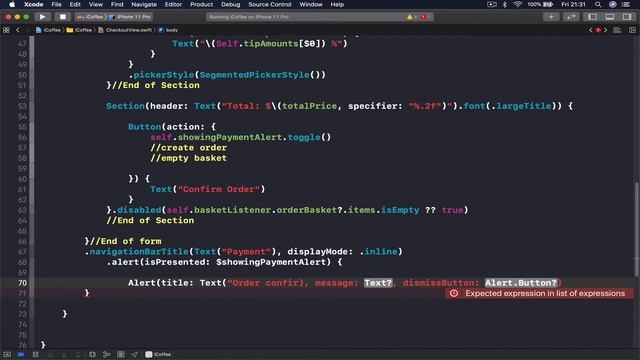640x360 pixels.
Task: Open the body symbol breadcrumb
Action: point(168,30)
